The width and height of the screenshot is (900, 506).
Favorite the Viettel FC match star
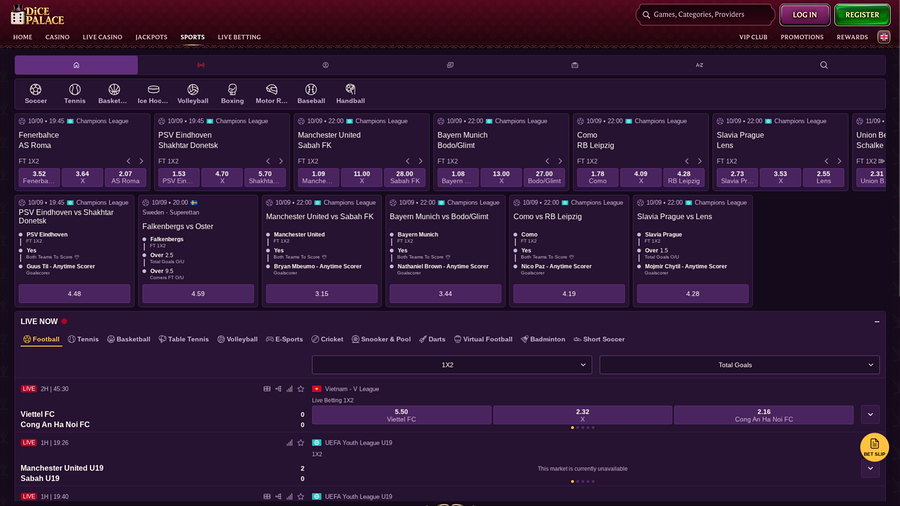(301, 389)
